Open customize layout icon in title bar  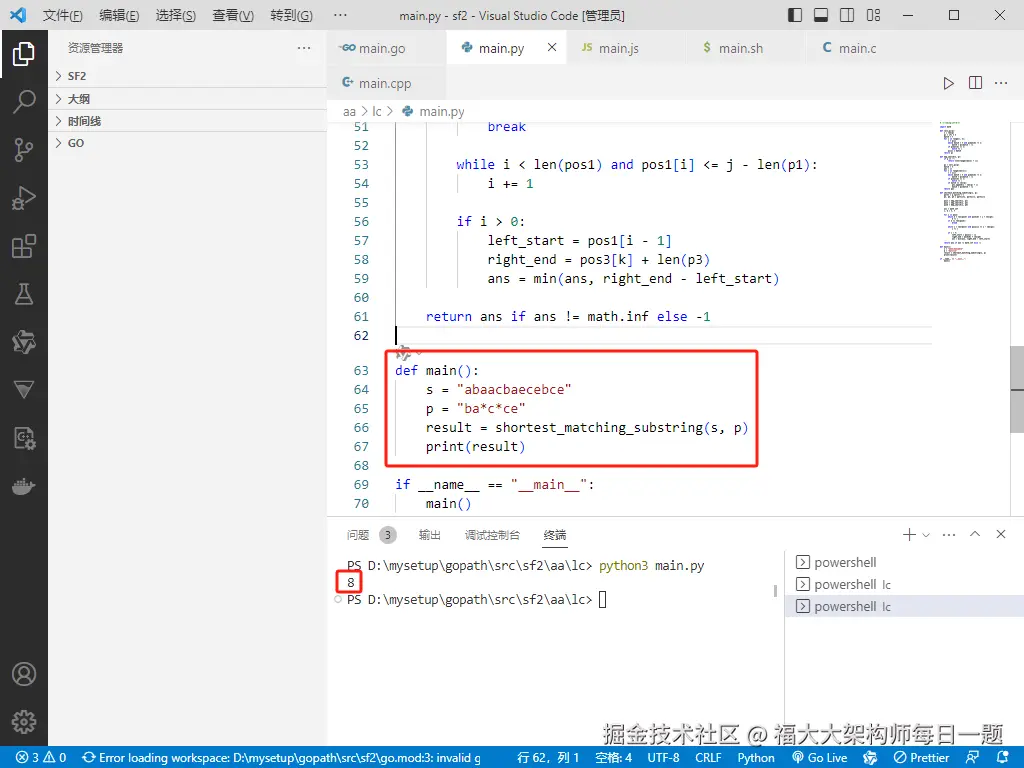873,15
